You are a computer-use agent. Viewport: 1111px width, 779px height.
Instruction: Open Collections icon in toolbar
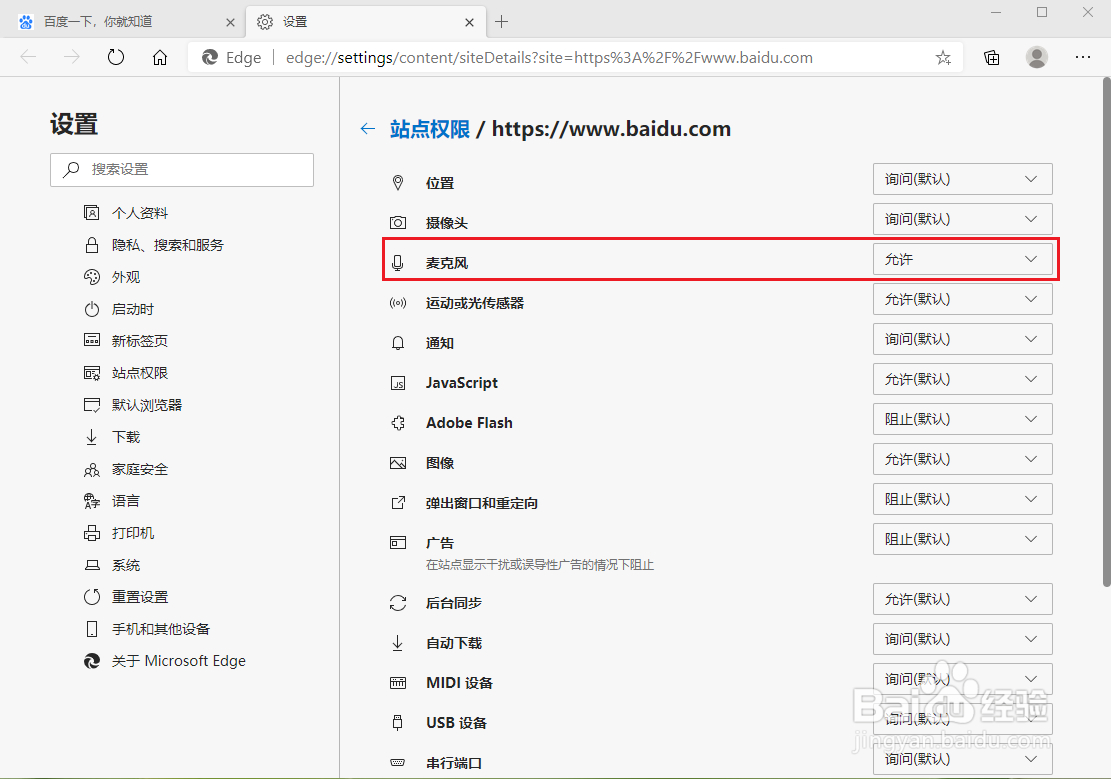[x=992, y=57]
